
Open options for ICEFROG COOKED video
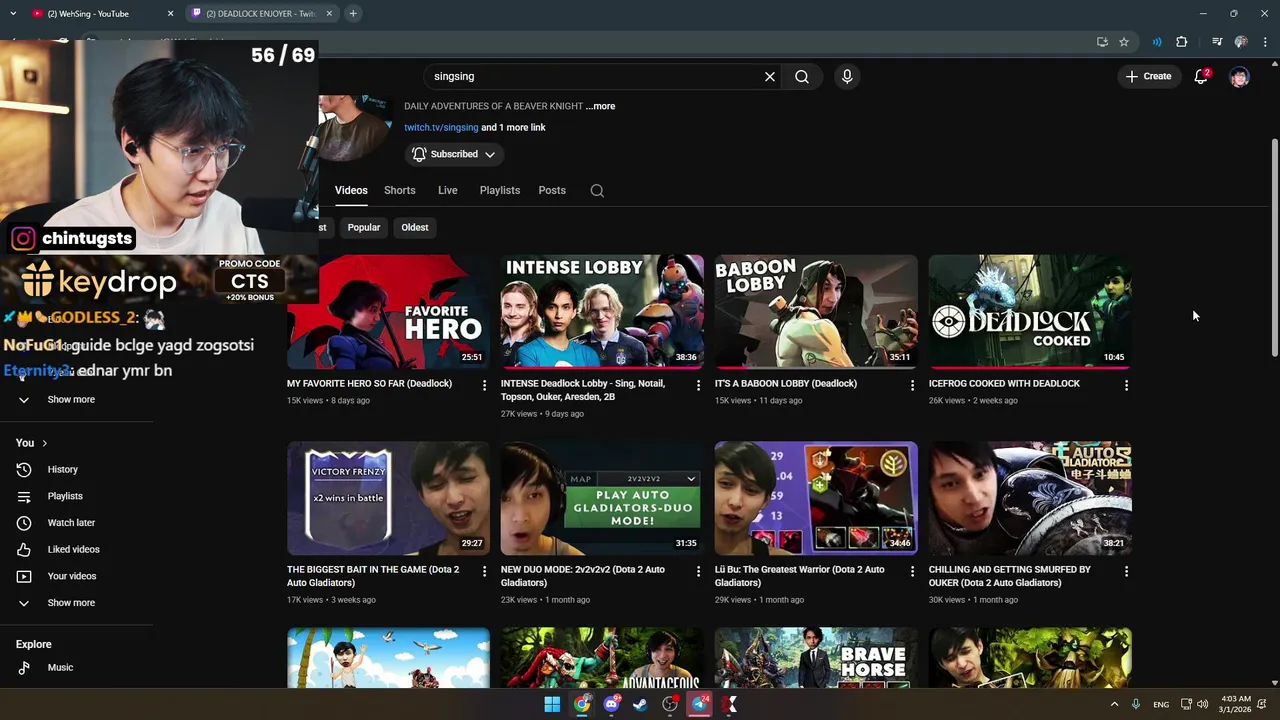[x=1126, y=385]
